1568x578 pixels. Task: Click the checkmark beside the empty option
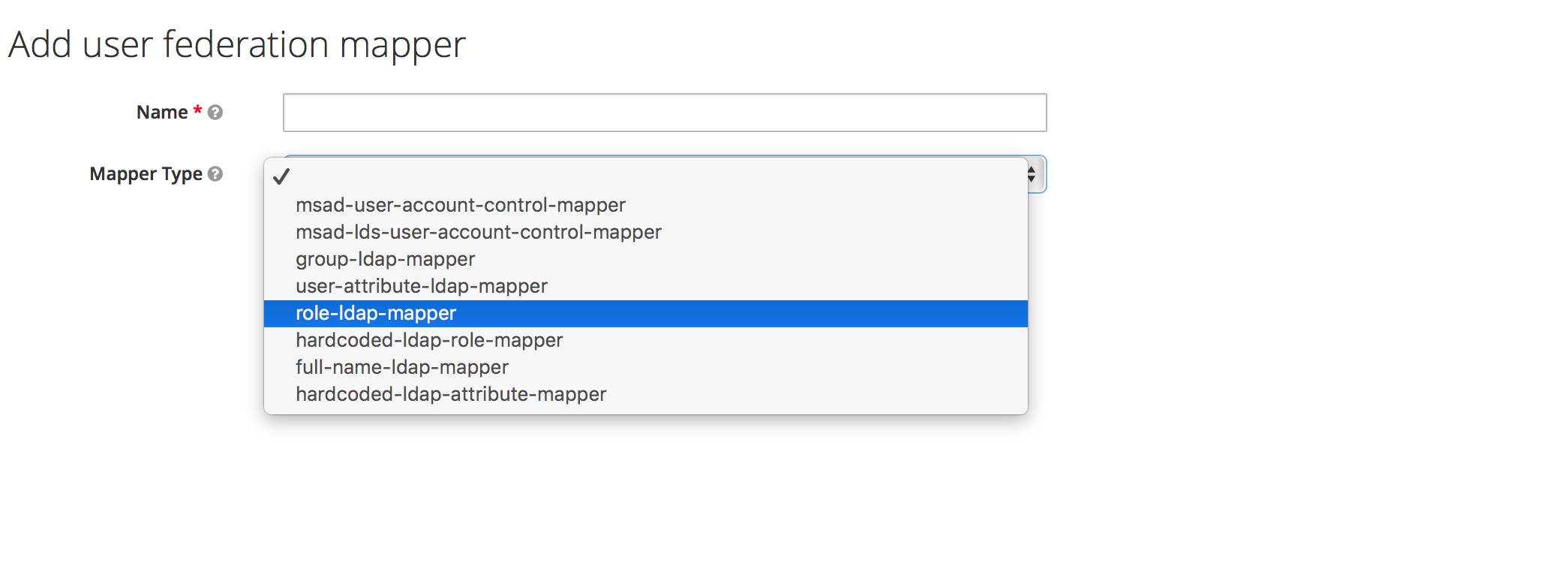tap(281, 177)
